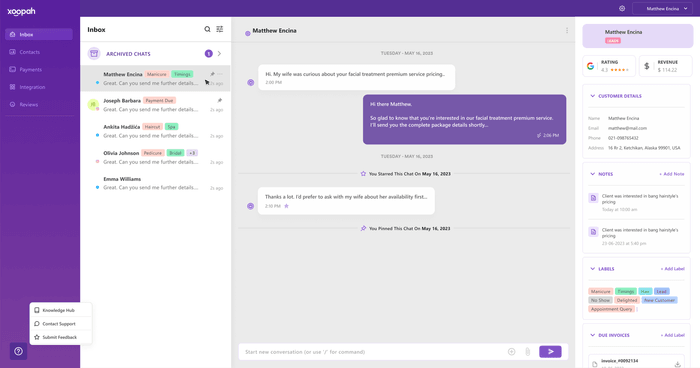Viewport: 700px width, 368px height.
Task: Expand the +3 labels on Olivia Johnson
Action: [192, 153]
